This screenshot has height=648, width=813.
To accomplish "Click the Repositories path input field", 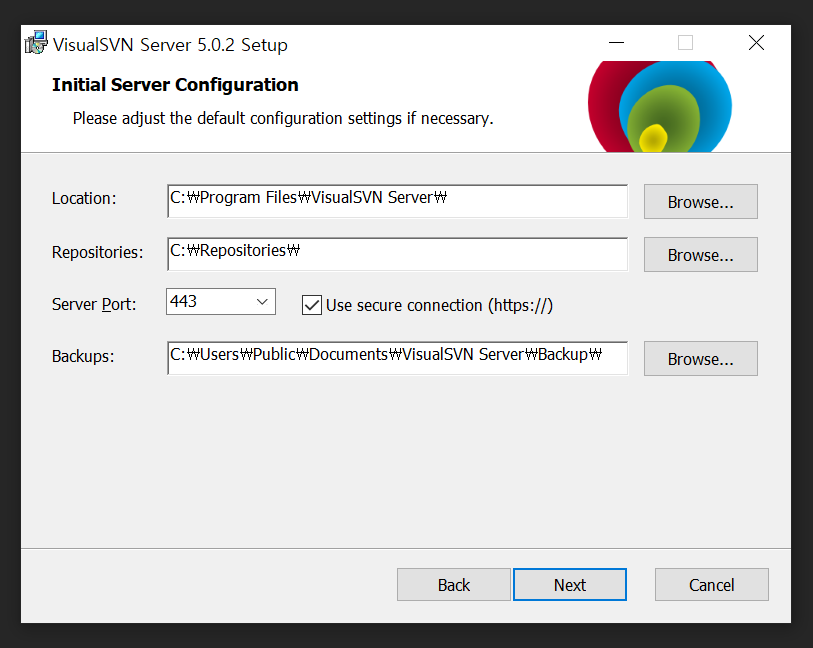I will (x=398, y=254).
